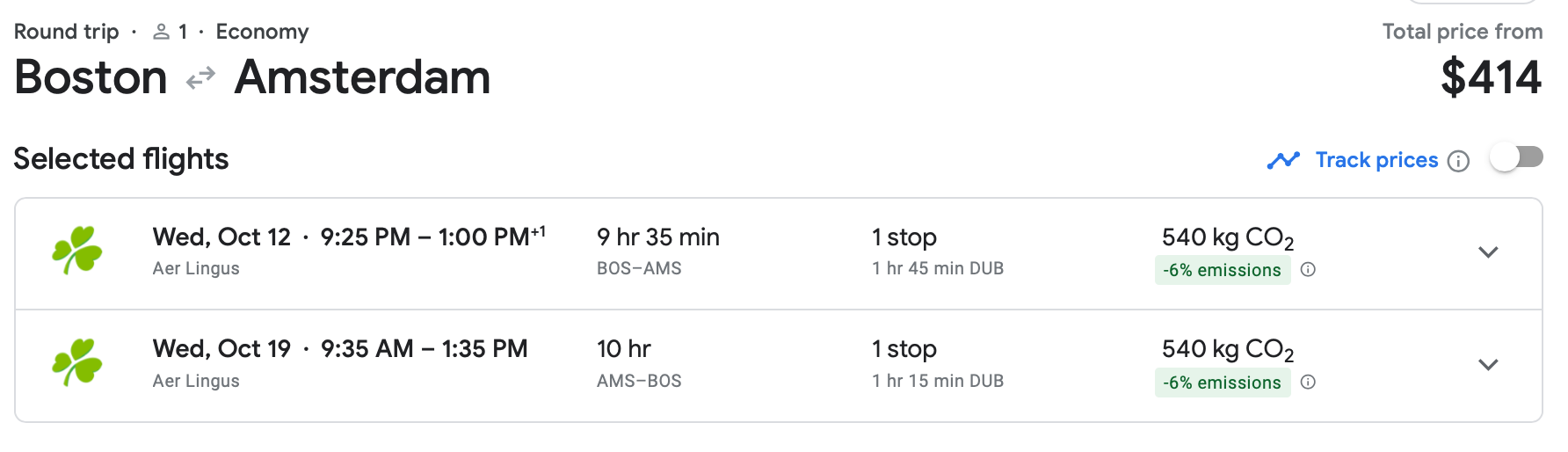Open emissions info icon for return flight

click(x=1308, y=382)
